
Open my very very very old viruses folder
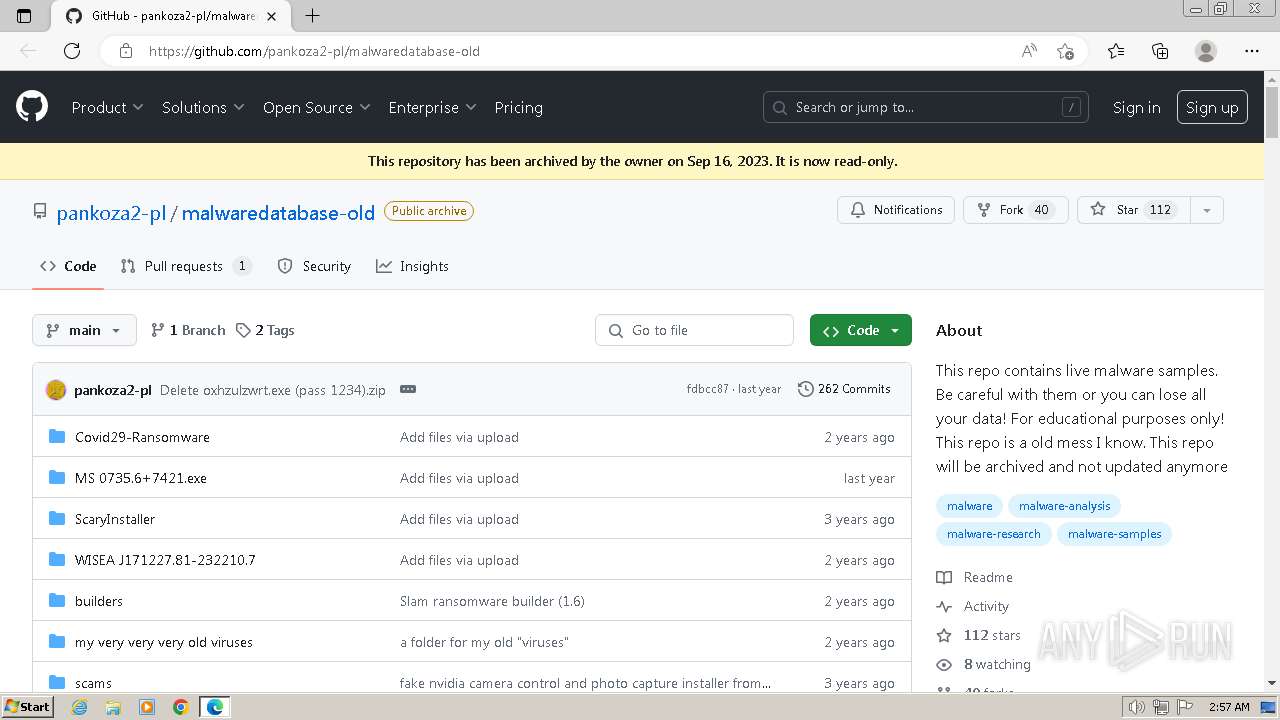pyautogui.click(x=164, y=642)
